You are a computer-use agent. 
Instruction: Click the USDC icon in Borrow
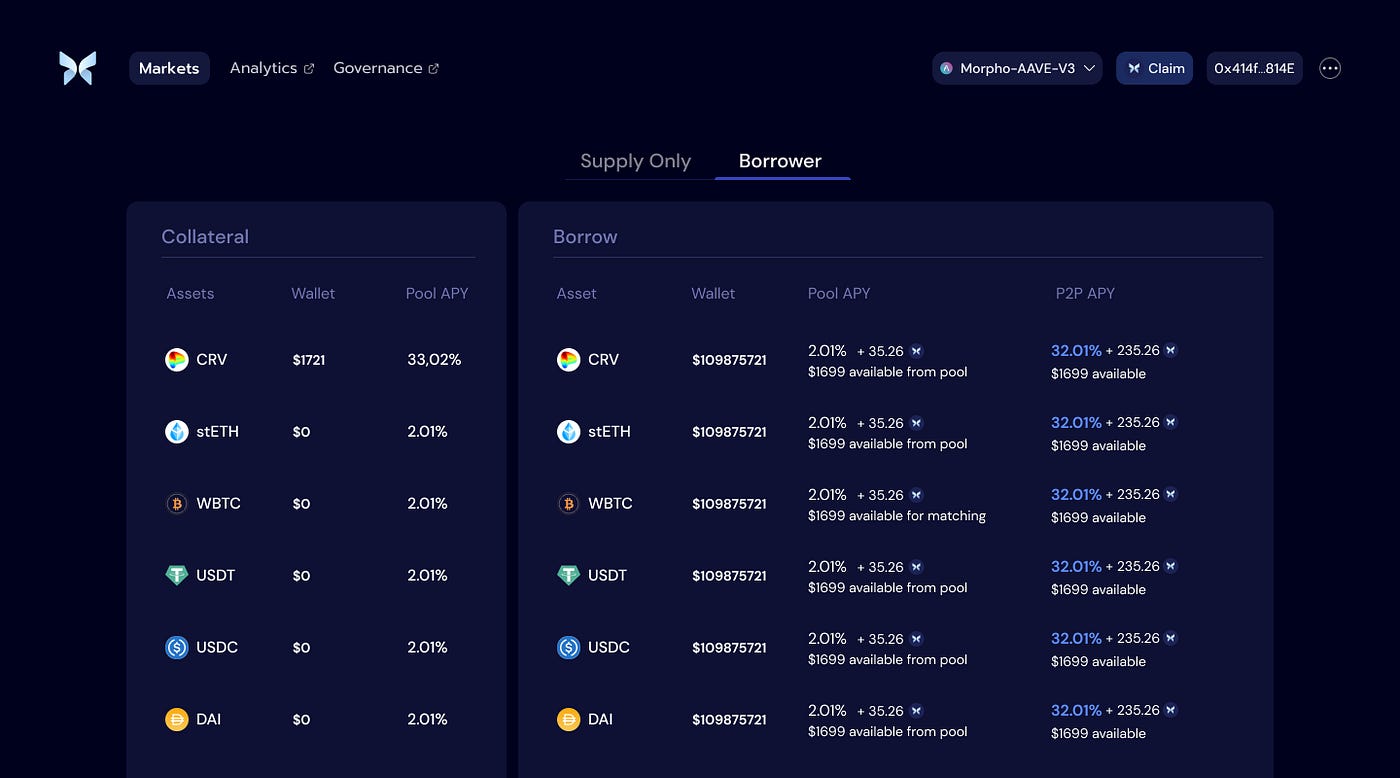point(569,647)
